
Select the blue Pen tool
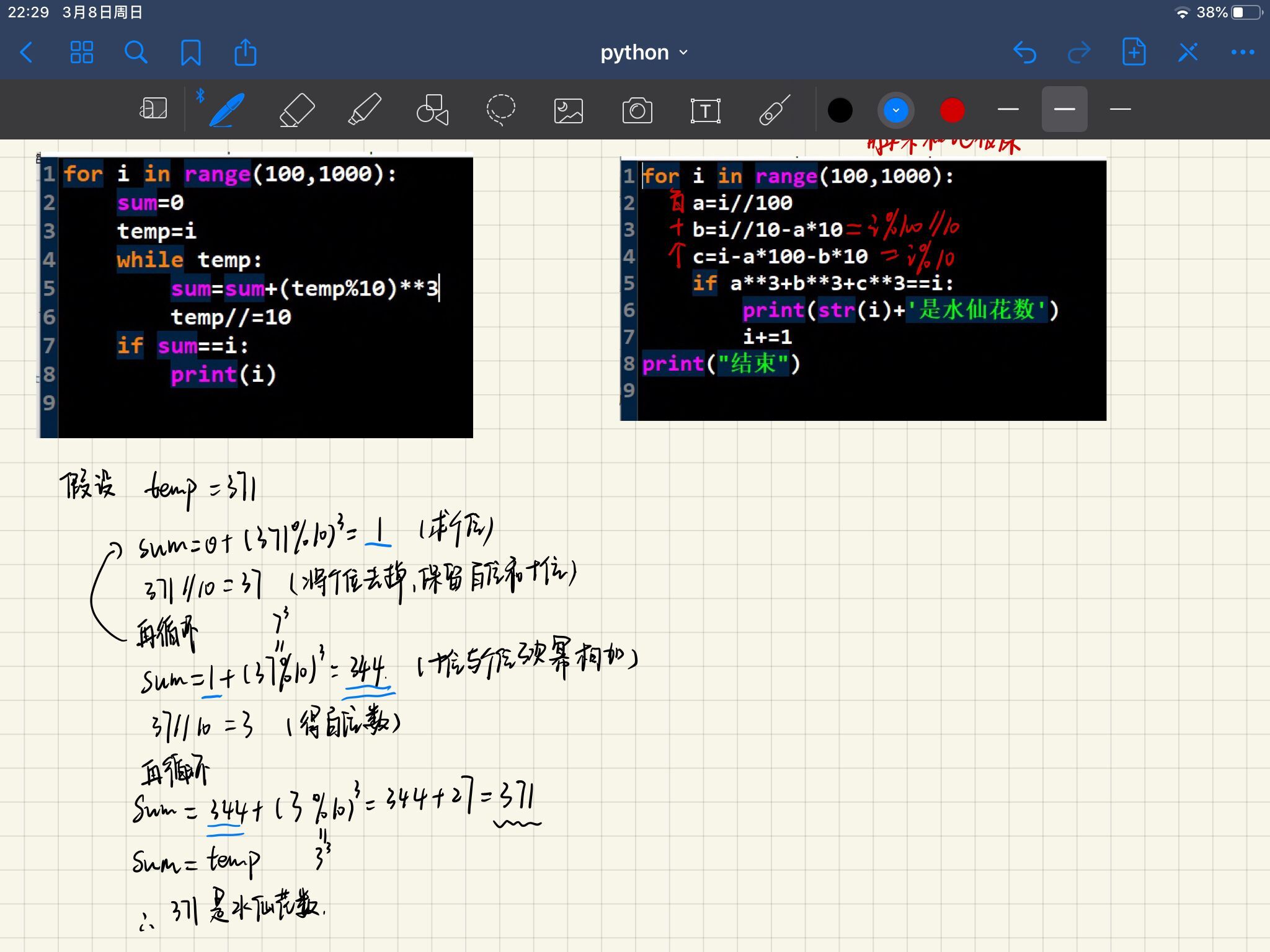coord(226,109)
